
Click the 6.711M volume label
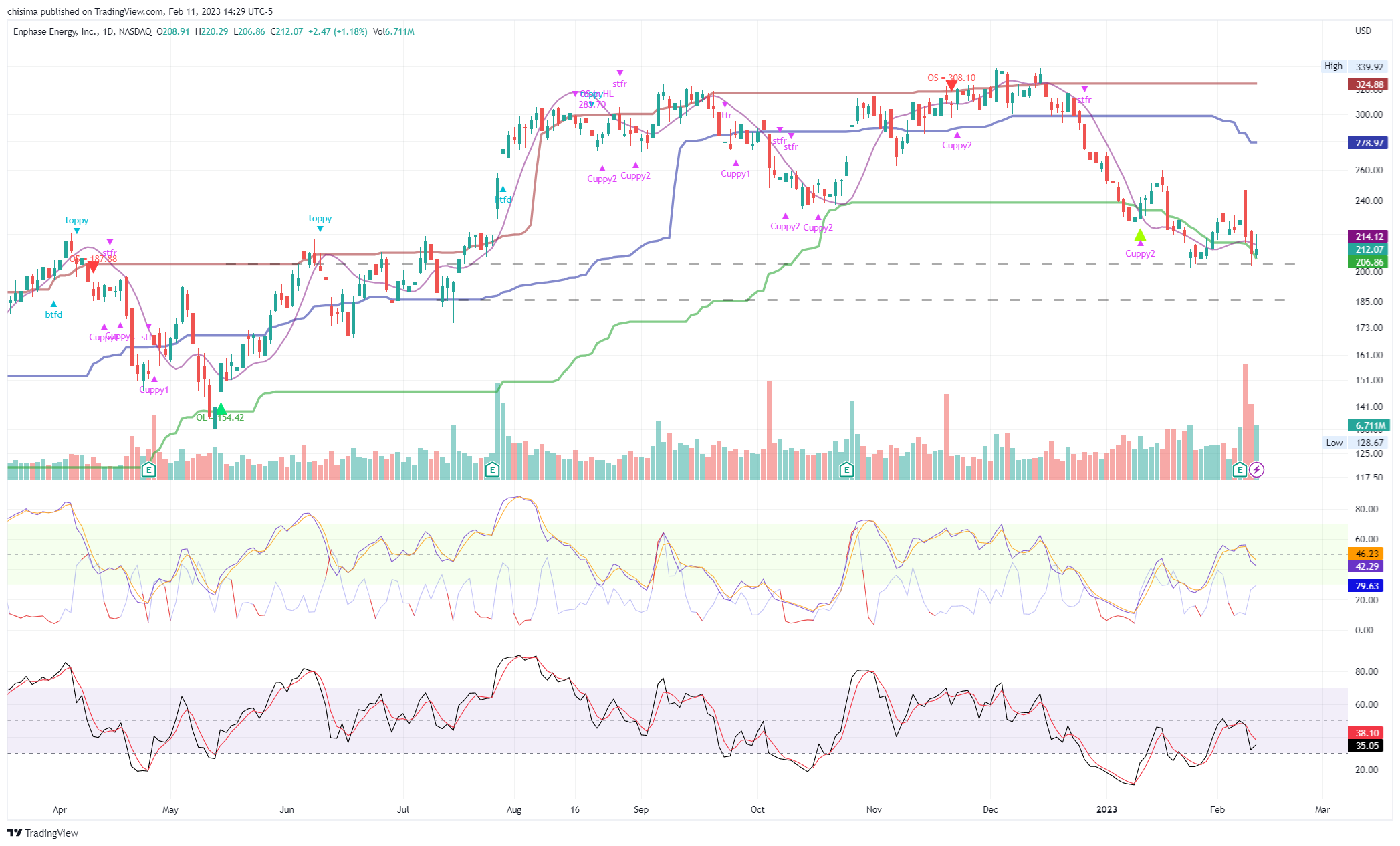click(1368, 425)
